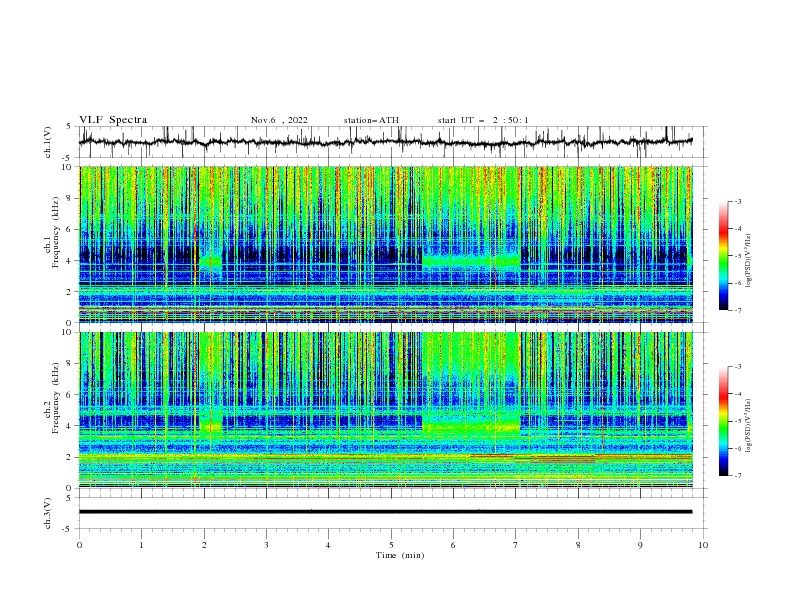
Task: Click time axis tick label "3"
Action: point(266,545)
